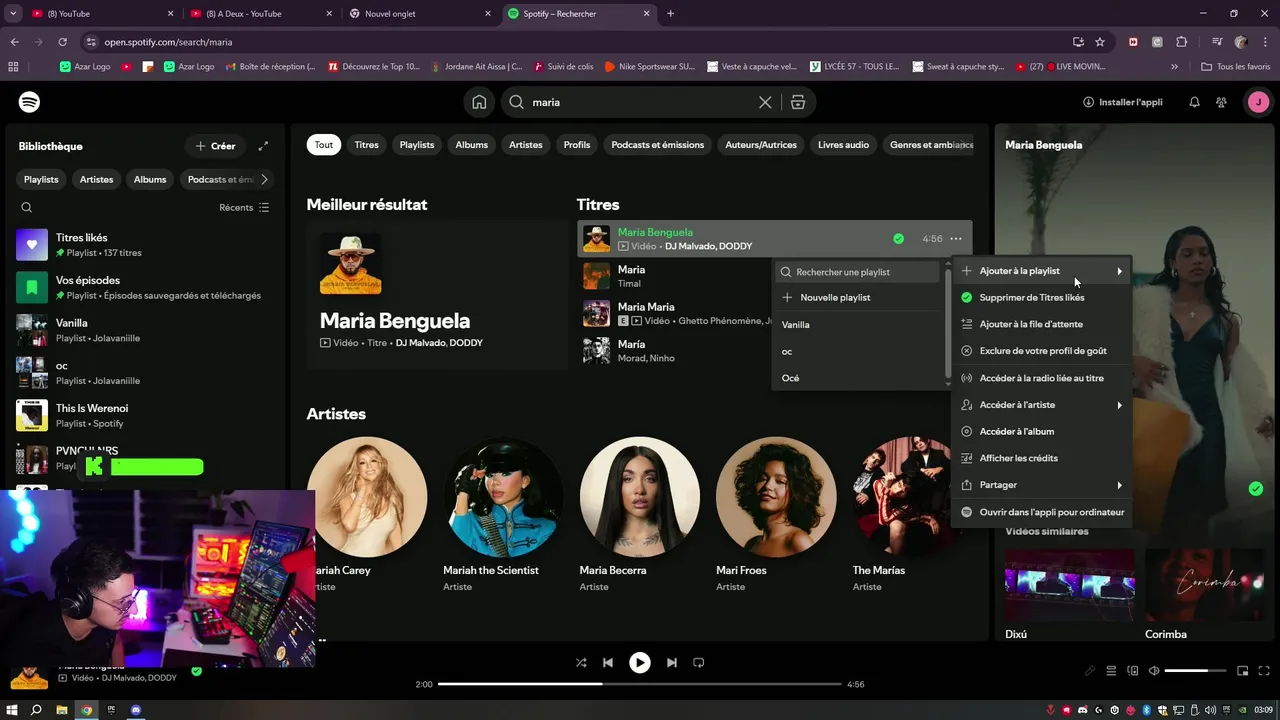This screenshot has width=1280, height=720.
Task: Search in library magnifier icon
Action: point(27,207)
